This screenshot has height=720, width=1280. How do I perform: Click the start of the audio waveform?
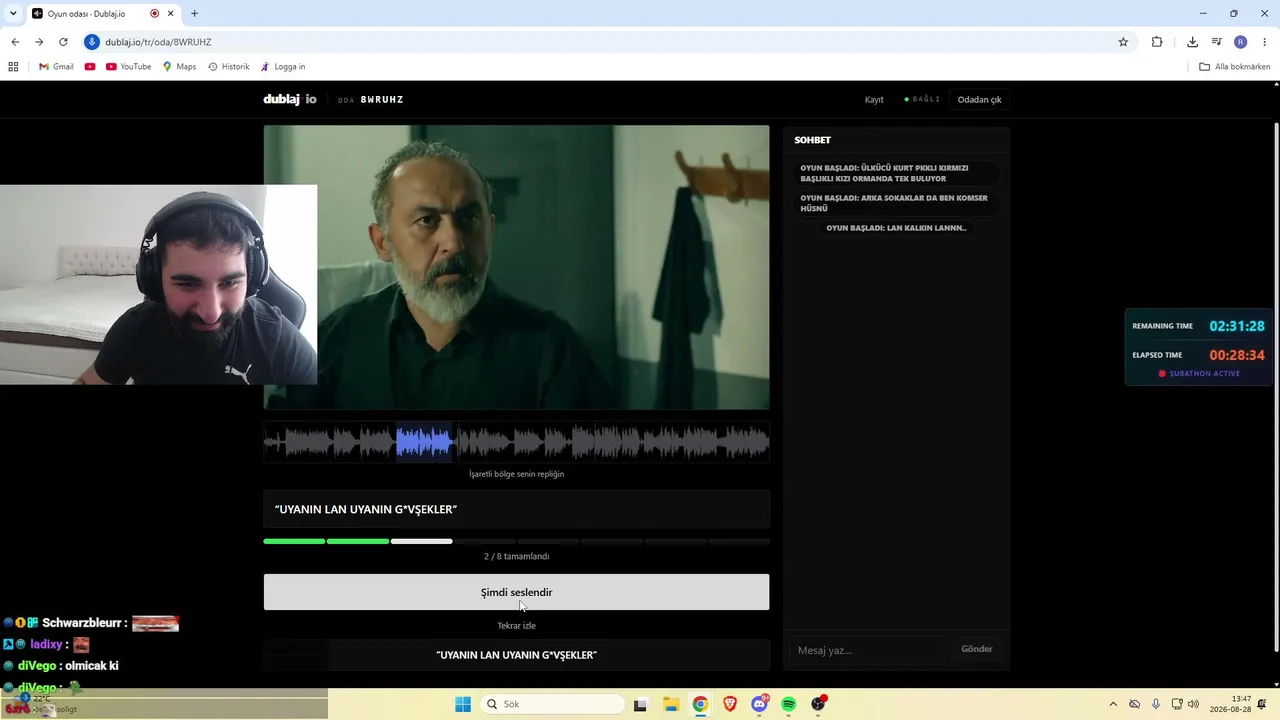coord(268,442)
